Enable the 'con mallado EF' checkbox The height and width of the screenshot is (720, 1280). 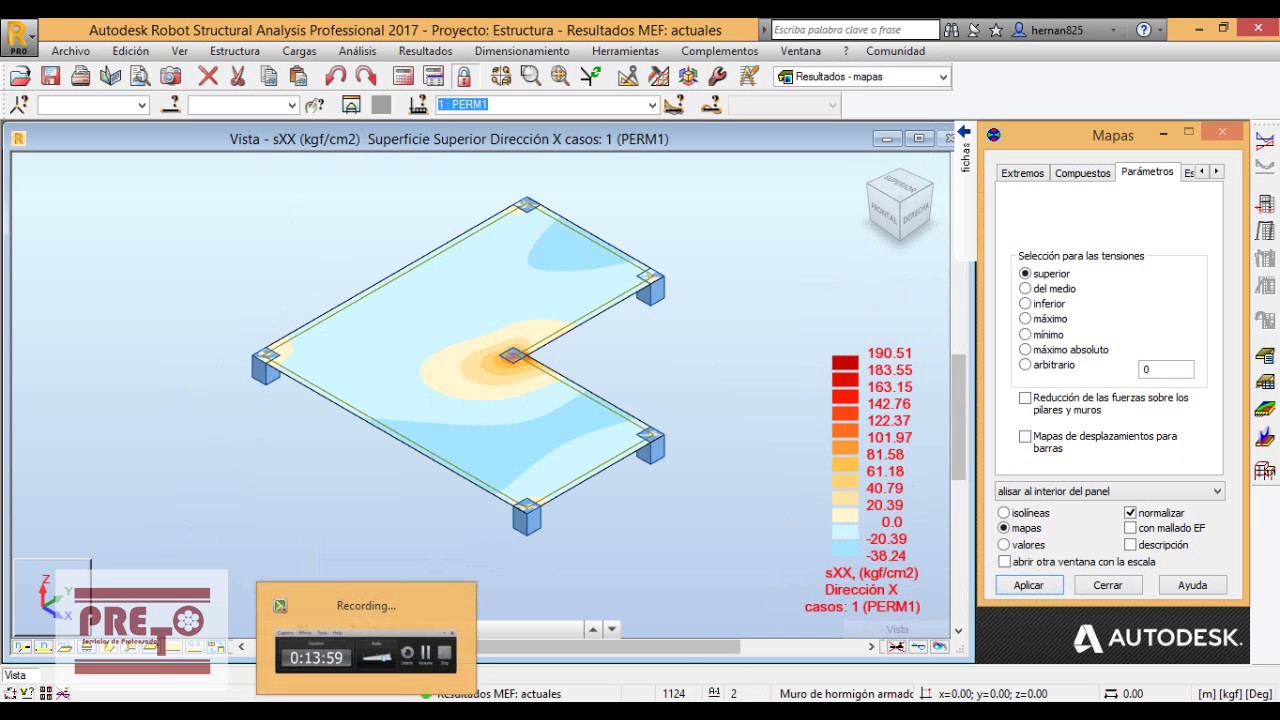1130,528
